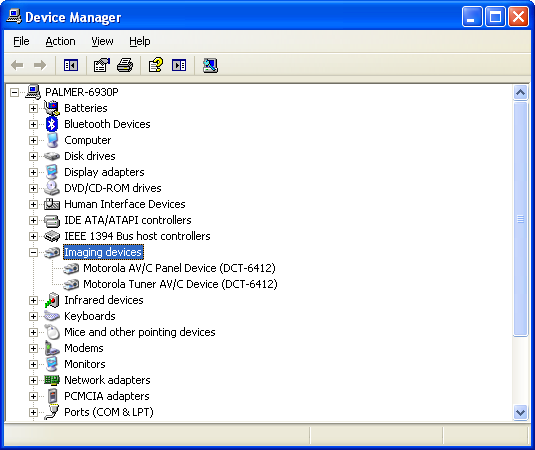Expand the Modems node

click(x=33, y=348)
